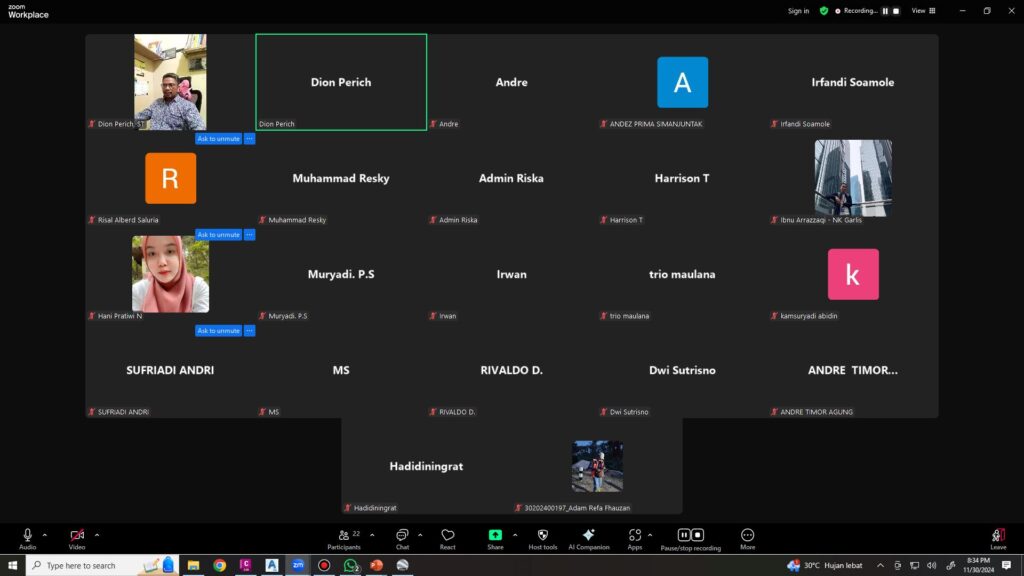Toggle camera with the Video button

[x=77, y=537]
